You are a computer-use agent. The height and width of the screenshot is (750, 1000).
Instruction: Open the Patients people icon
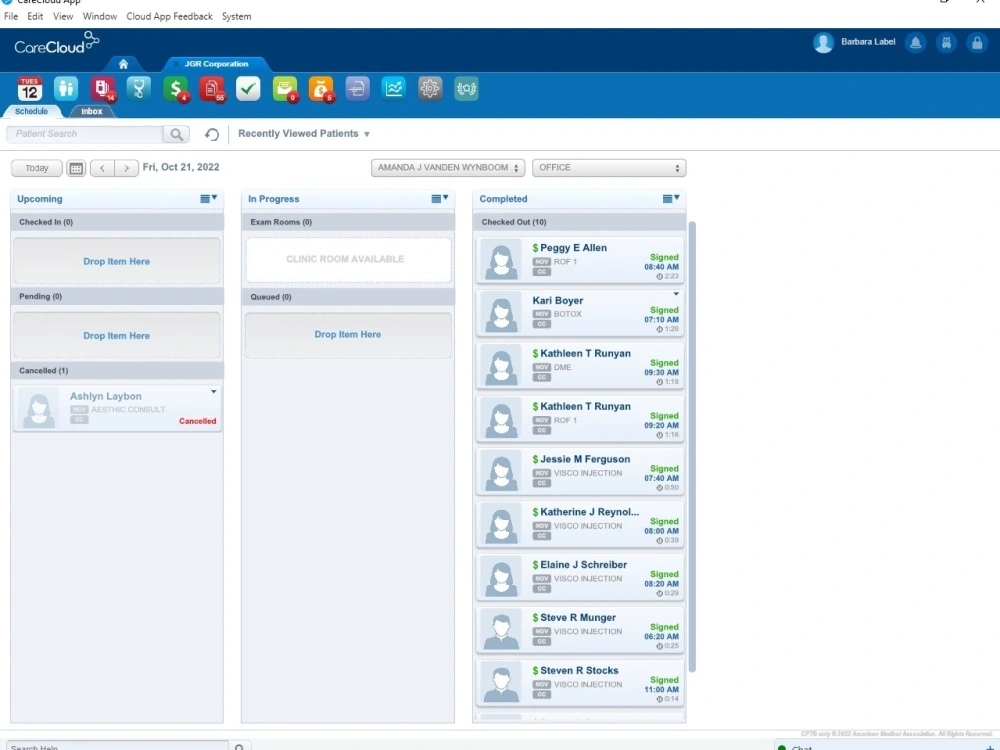(66, 89)
